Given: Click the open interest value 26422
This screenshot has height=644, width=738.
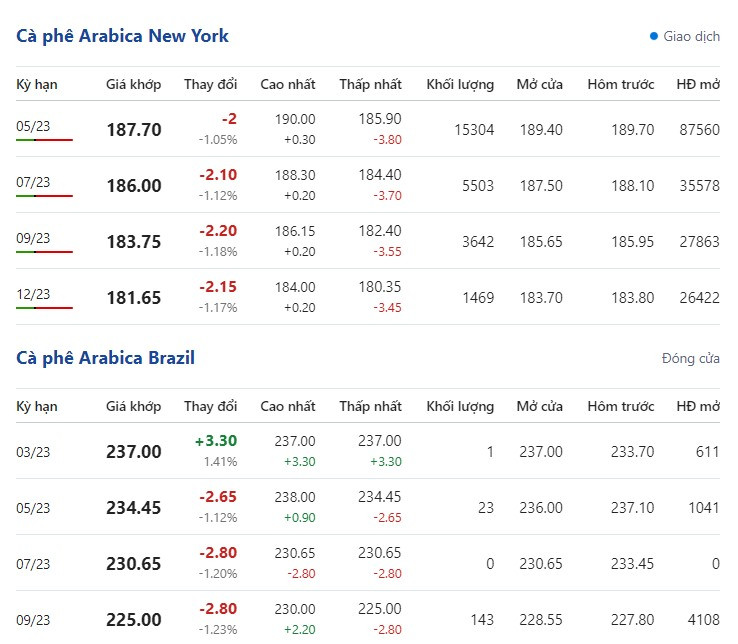Looking at the screenshot, I should pos(699,298).
